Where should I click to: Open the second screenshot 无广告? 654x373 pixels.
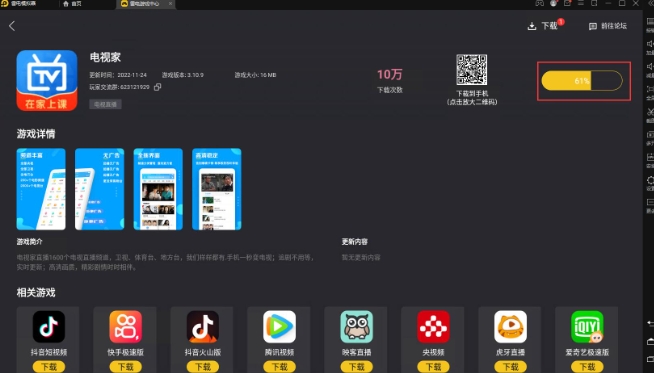(x=99, y=189)
